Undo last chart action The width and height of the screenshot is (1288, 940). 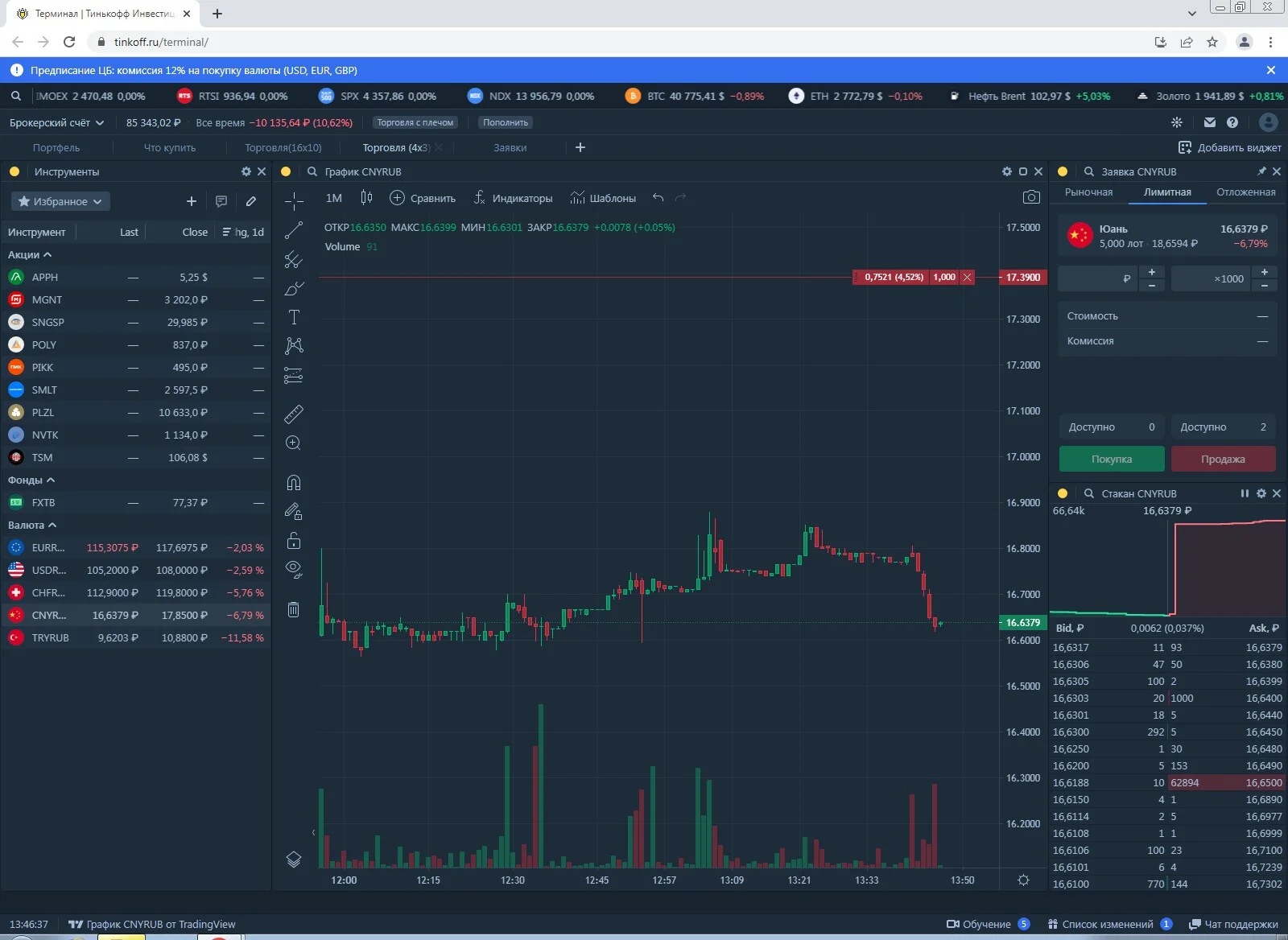click(x=658, y=198)
